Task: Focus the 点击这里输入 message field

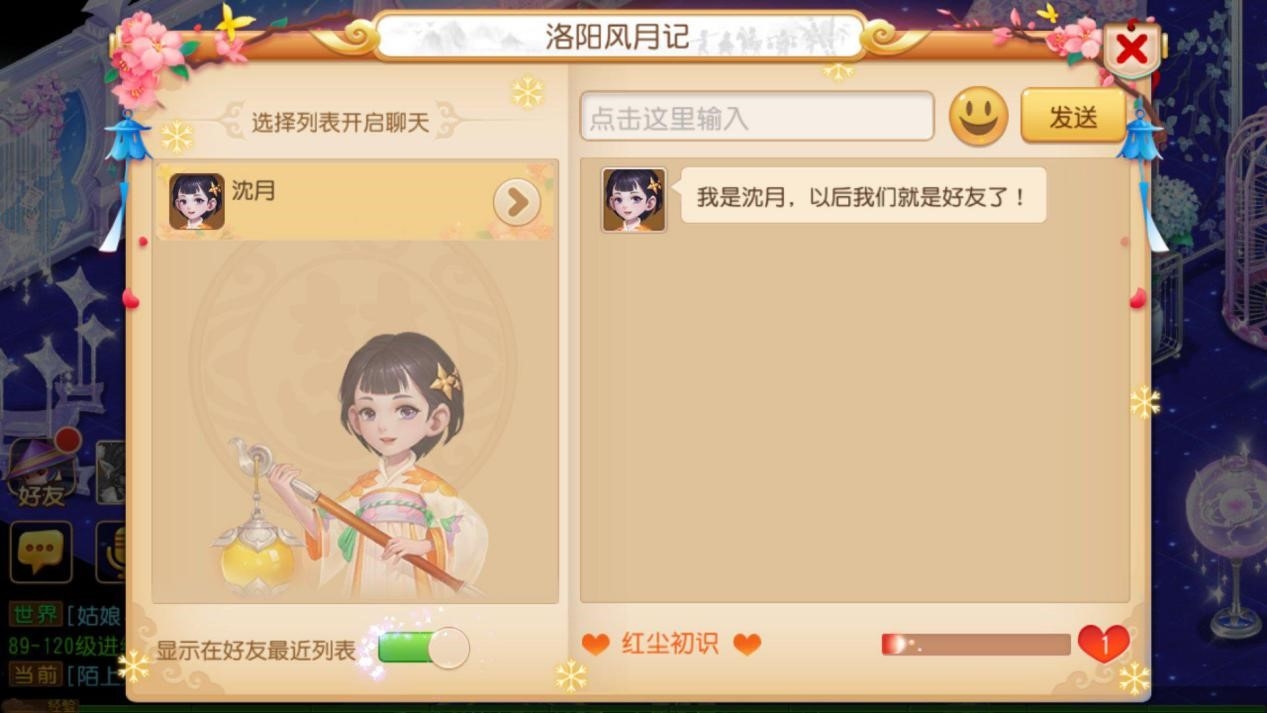Action: click(x=757, y=117)
